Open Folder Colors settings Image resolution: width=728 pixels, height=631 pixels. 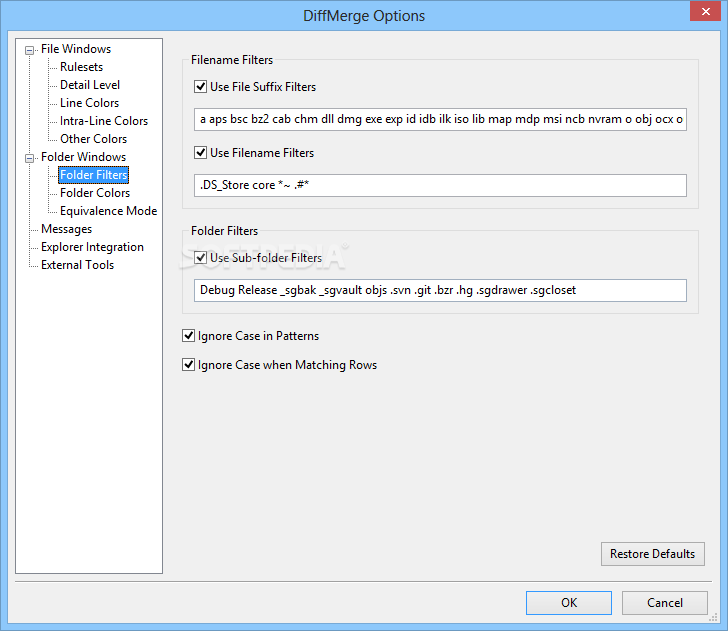[x=95, y=193]
